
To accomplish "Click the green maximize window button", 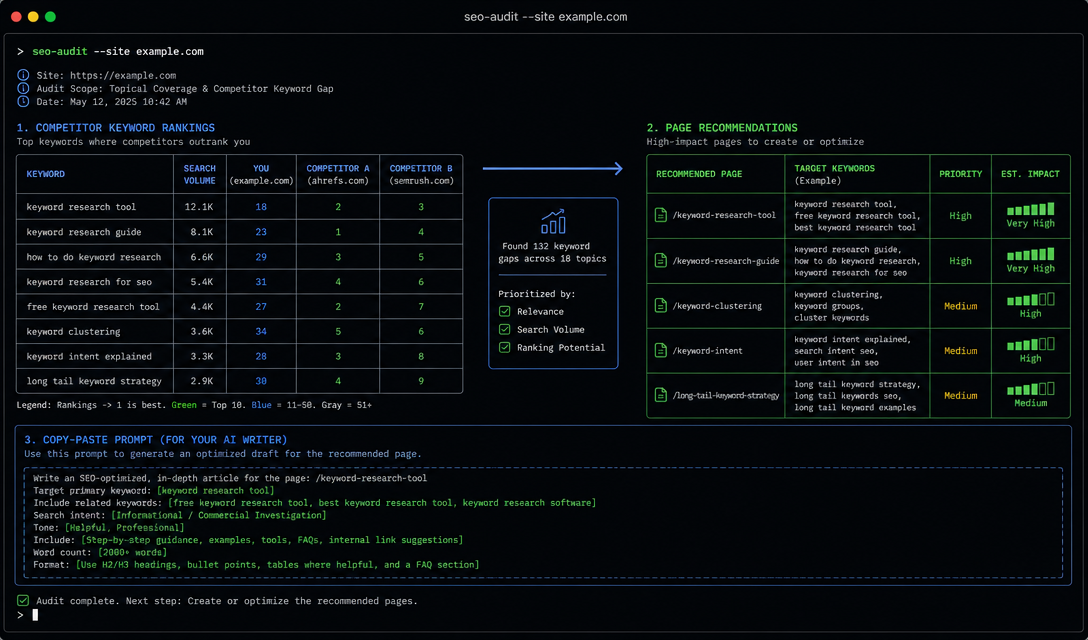I will tap(50, 17).
